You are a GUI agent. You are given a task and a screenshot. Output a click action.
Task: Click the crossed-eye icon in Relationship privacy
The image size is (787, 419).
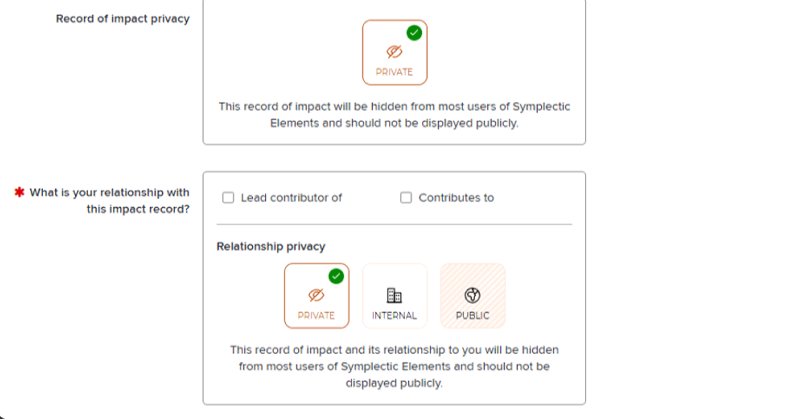(x=316, y=295)
